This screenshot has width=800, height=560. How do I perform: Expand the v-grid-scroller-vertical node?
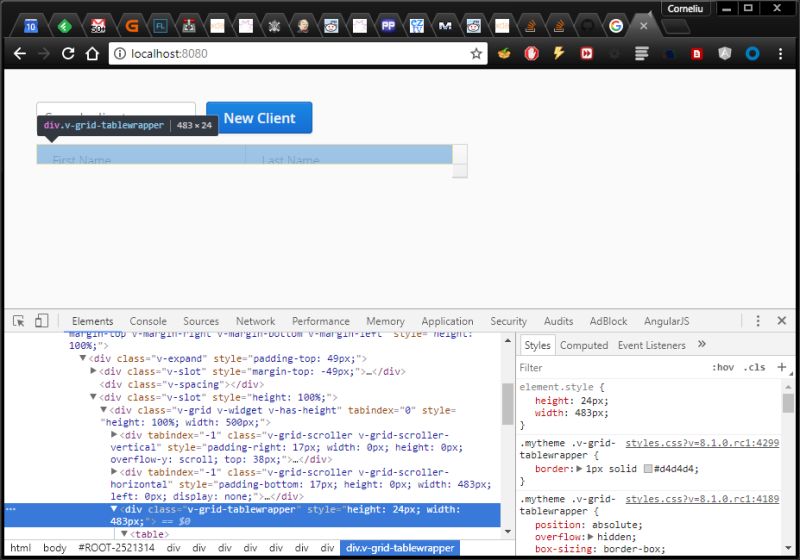114,435
